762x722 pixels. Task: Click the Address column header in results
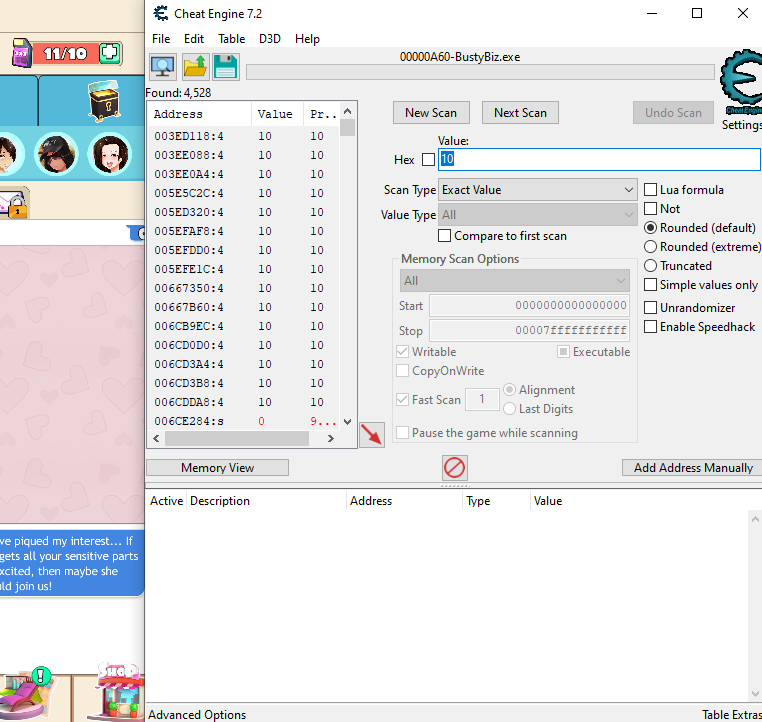pyautogui.click(x=200, y=114)
